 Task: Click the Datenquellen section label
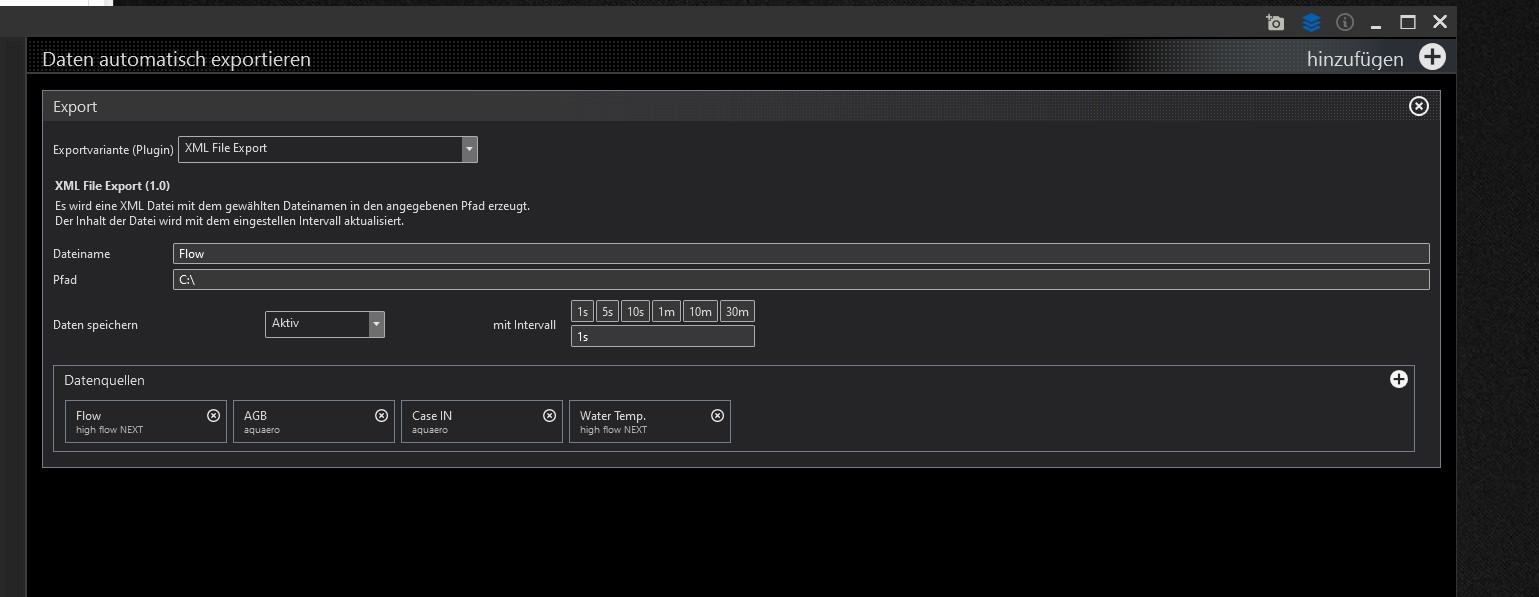point(104,380)
